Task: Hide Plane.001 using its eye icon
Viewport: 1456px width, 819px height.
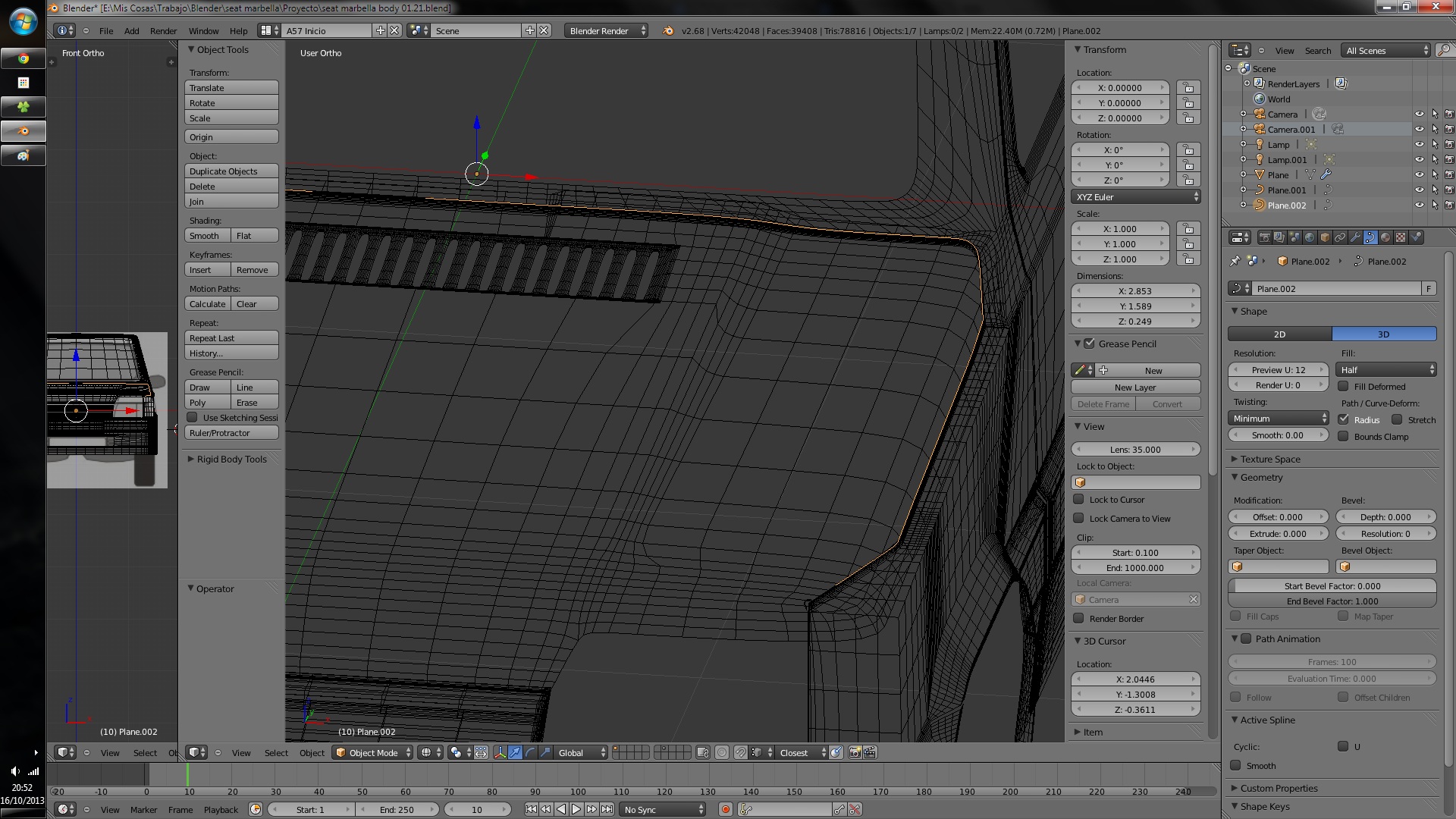Action: pos(1419,190)
